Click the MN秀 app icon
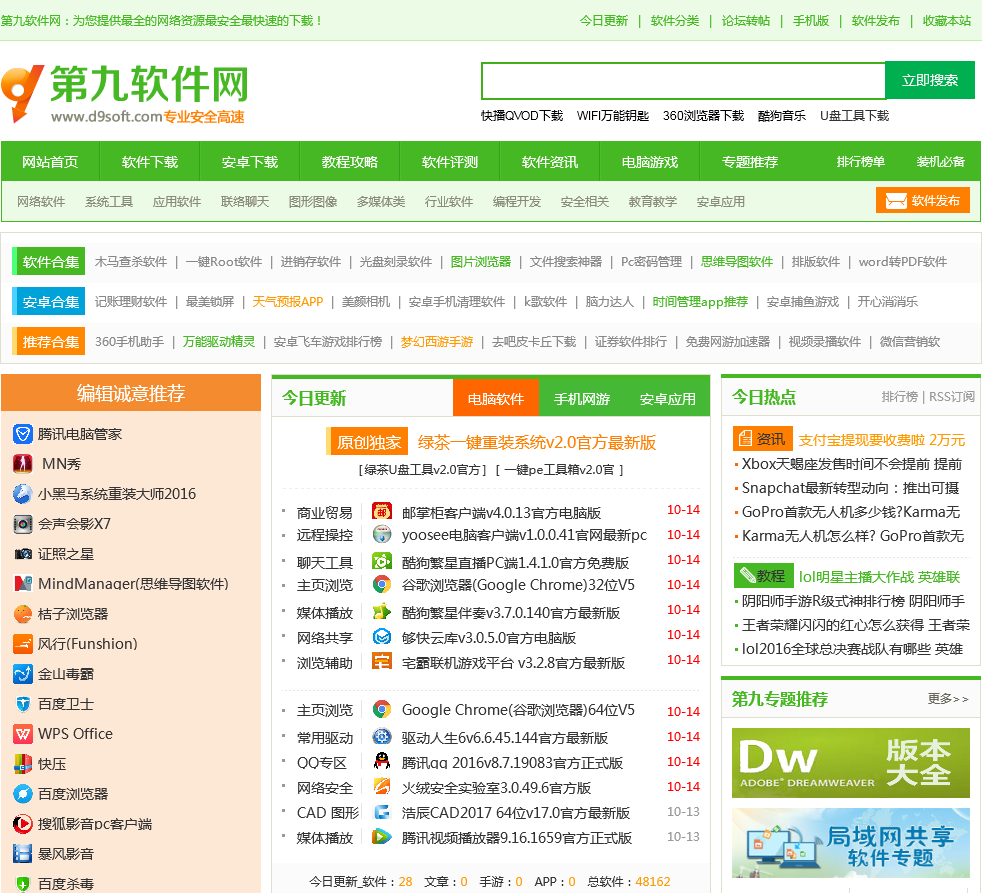The width and height of the screenshot is (982, 893). click(x=23, y=463)
